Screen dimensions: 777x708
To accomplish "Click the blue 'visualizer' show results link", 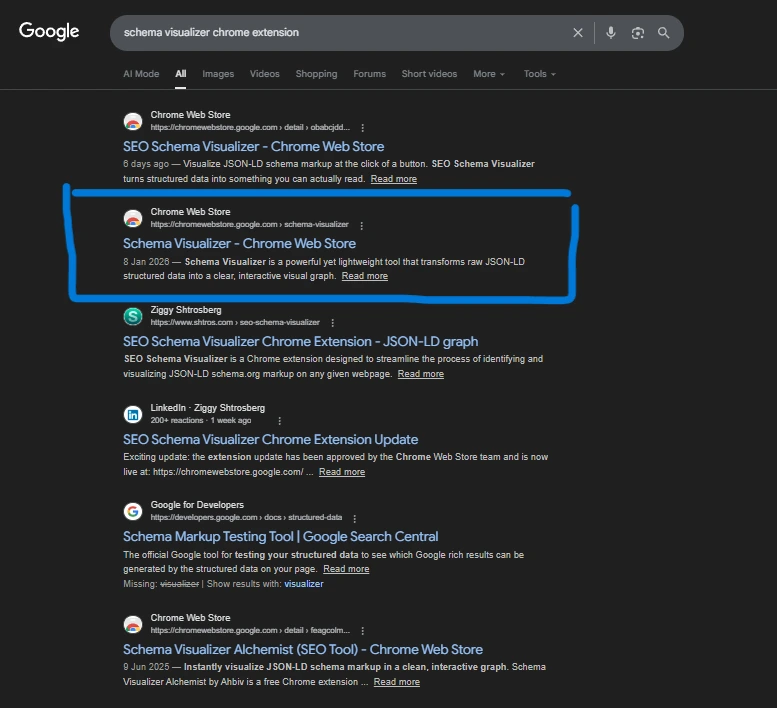I will pyautogui.click(x=304, y=584).
